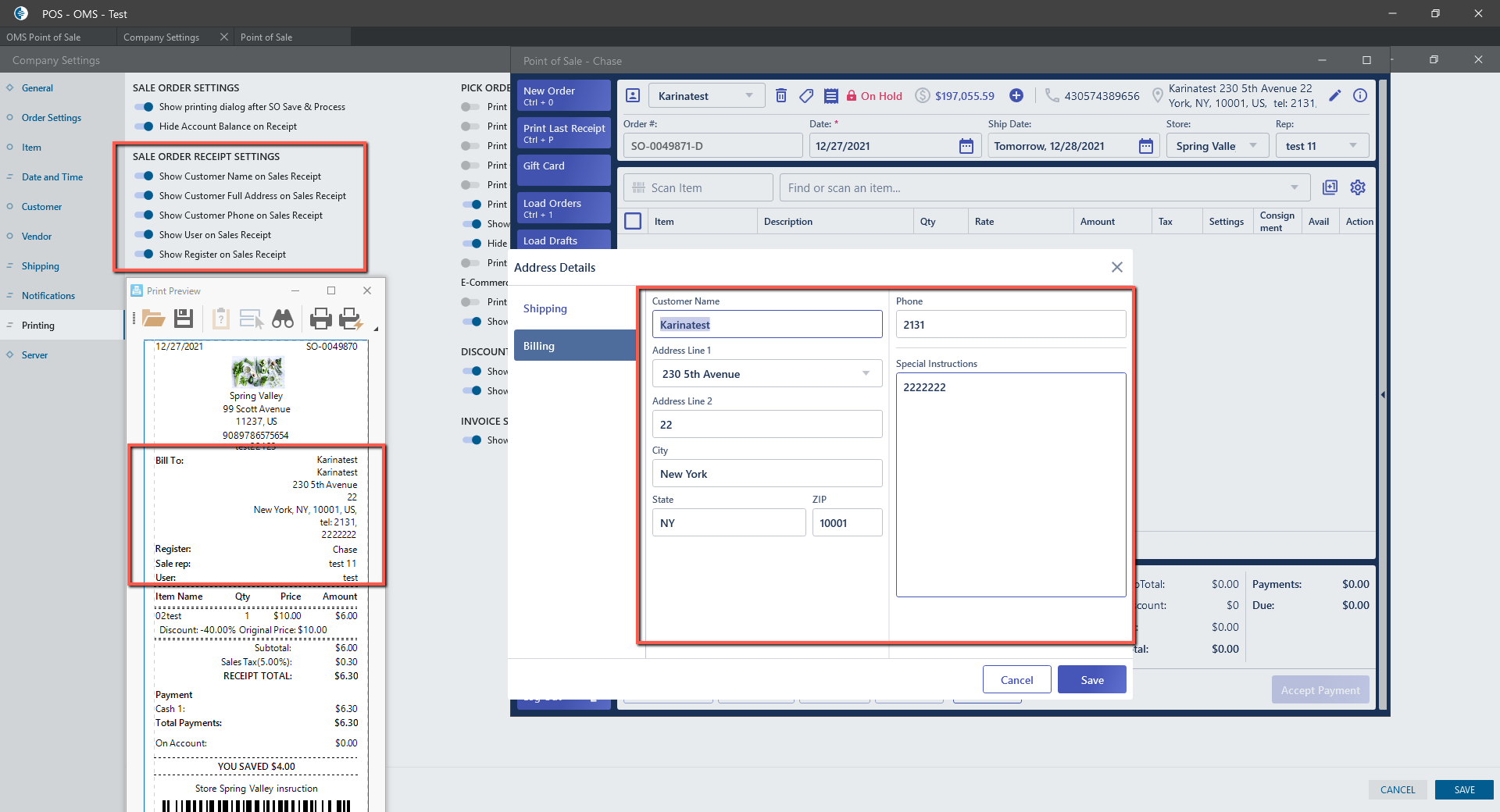Open the Store dropdown showing Spring Valley
Screen dimensions: 1500x812
pos(1217,146)
